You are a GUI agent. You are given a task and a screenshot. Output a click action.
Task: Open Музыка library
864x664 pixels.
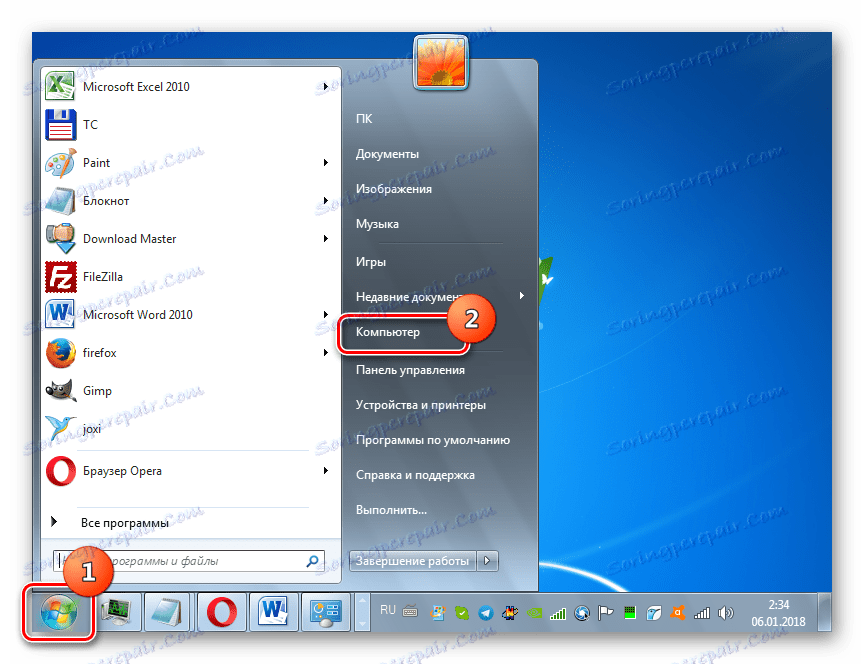pyautogui.click(x=377, y=224)
